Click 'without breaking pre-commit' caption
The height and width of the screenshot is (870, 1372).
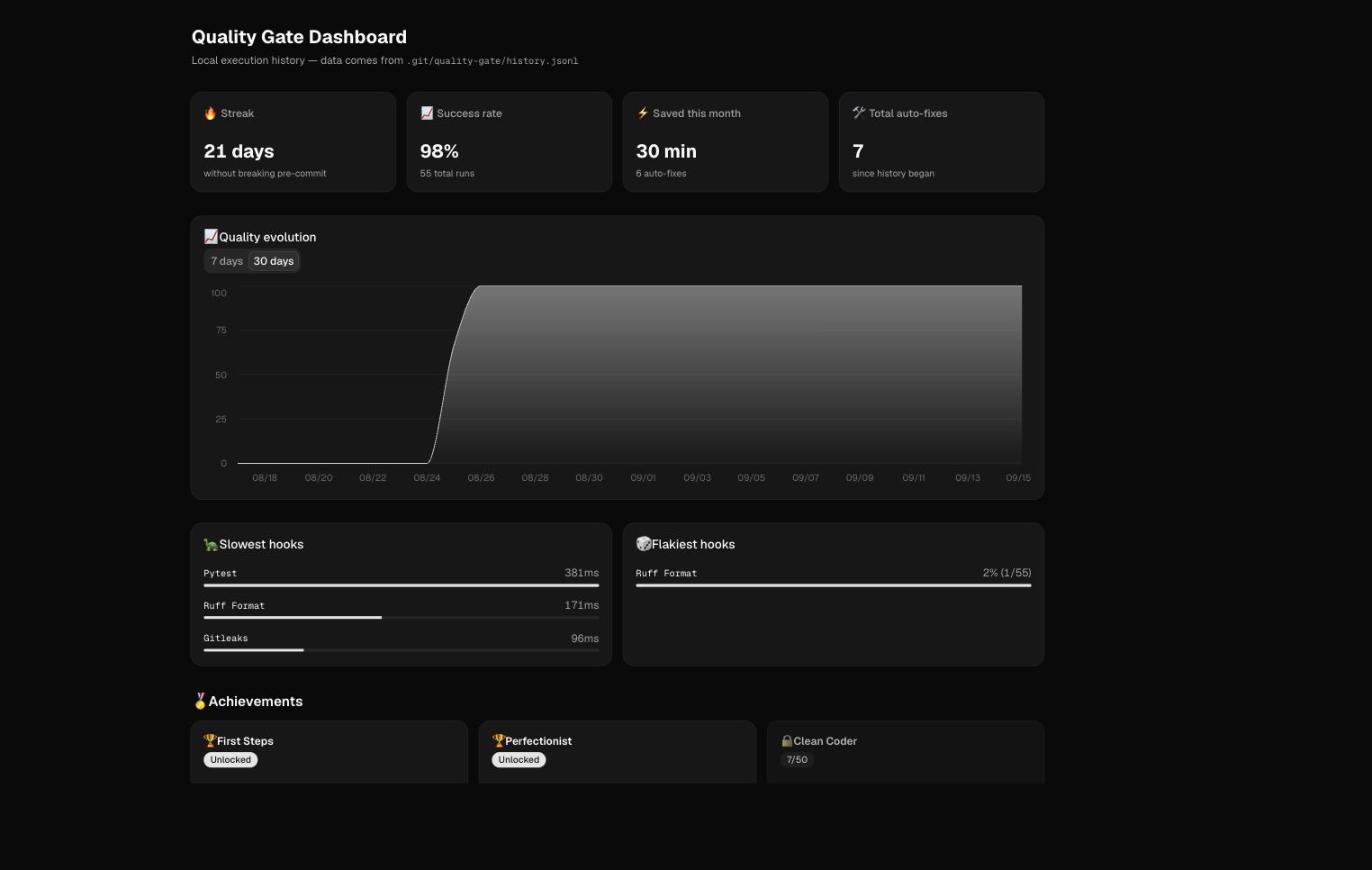coord(265,174)
